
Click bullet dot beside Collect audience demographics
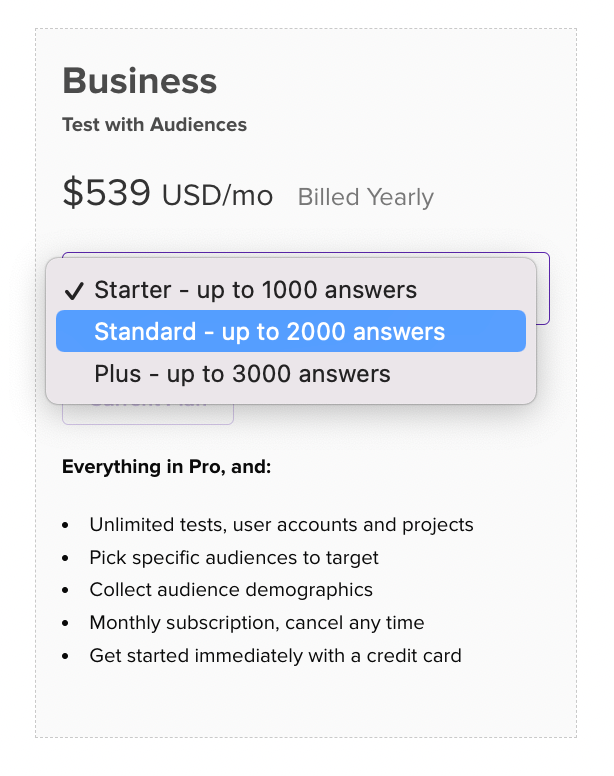pos(65,591)
